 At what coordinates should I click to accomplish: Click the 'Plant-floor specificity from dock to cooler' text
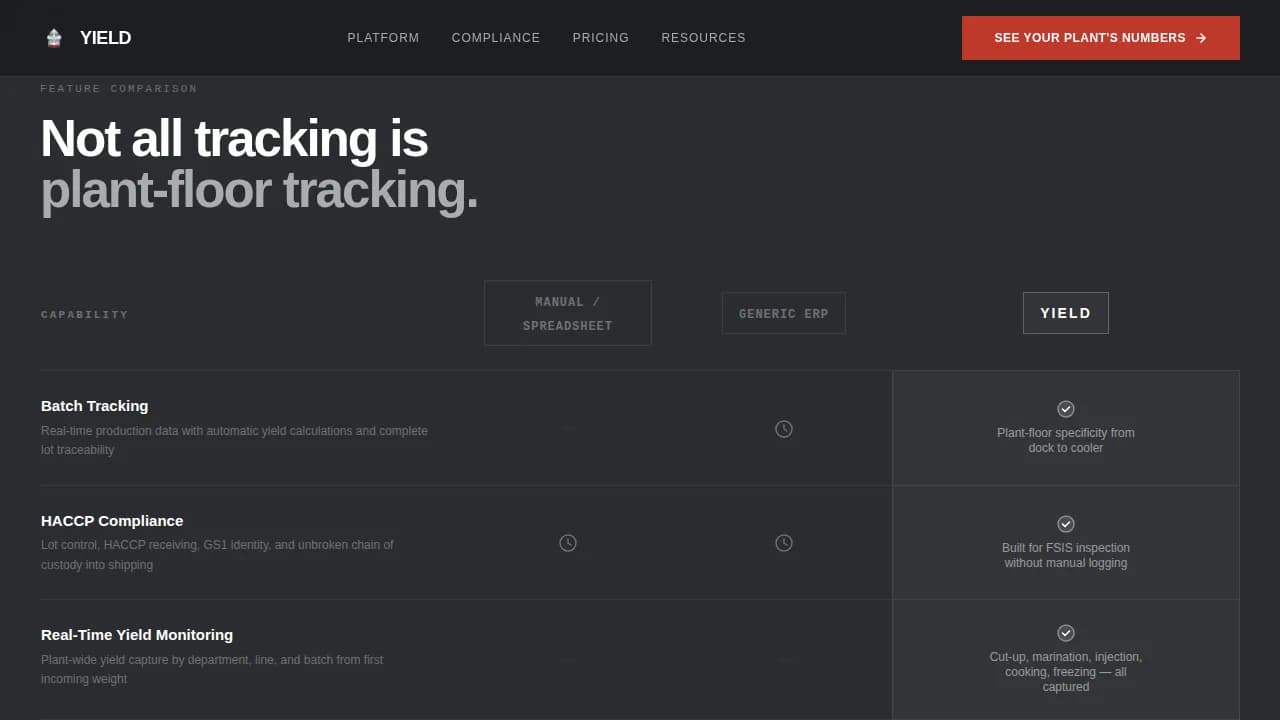1066,440
